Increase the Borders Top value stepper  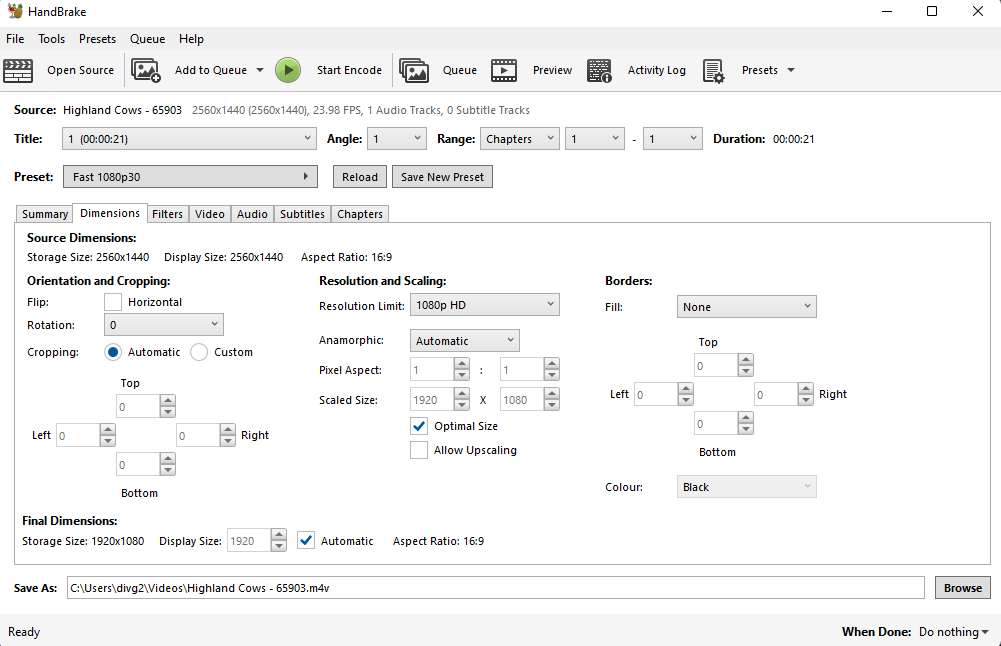click(x=746, y=360)
